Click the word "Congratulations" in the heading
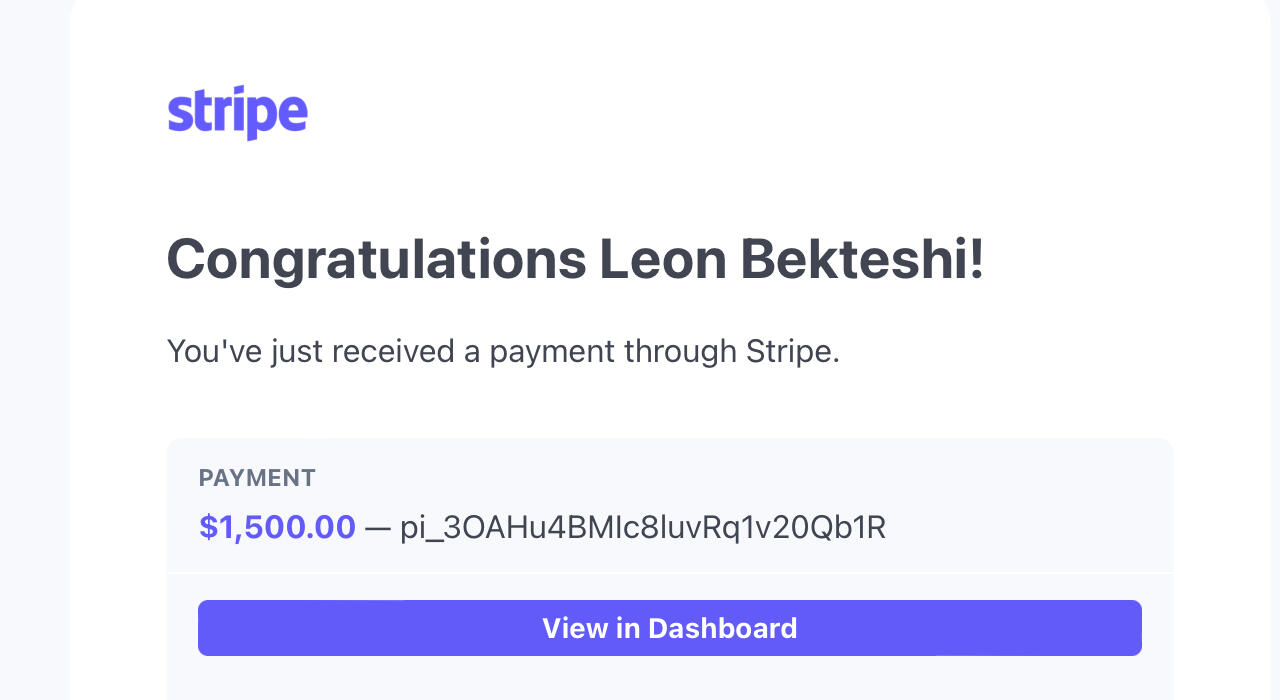The height and width of the screenshot is (700, 1280). click(x=376, y=259)
